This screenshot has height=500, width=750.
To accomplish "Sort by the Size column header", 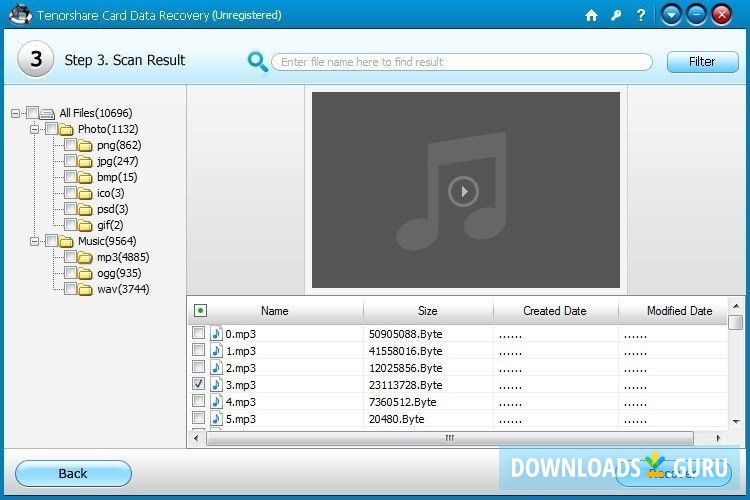I will pyautogui.click(x=428, y=311).
